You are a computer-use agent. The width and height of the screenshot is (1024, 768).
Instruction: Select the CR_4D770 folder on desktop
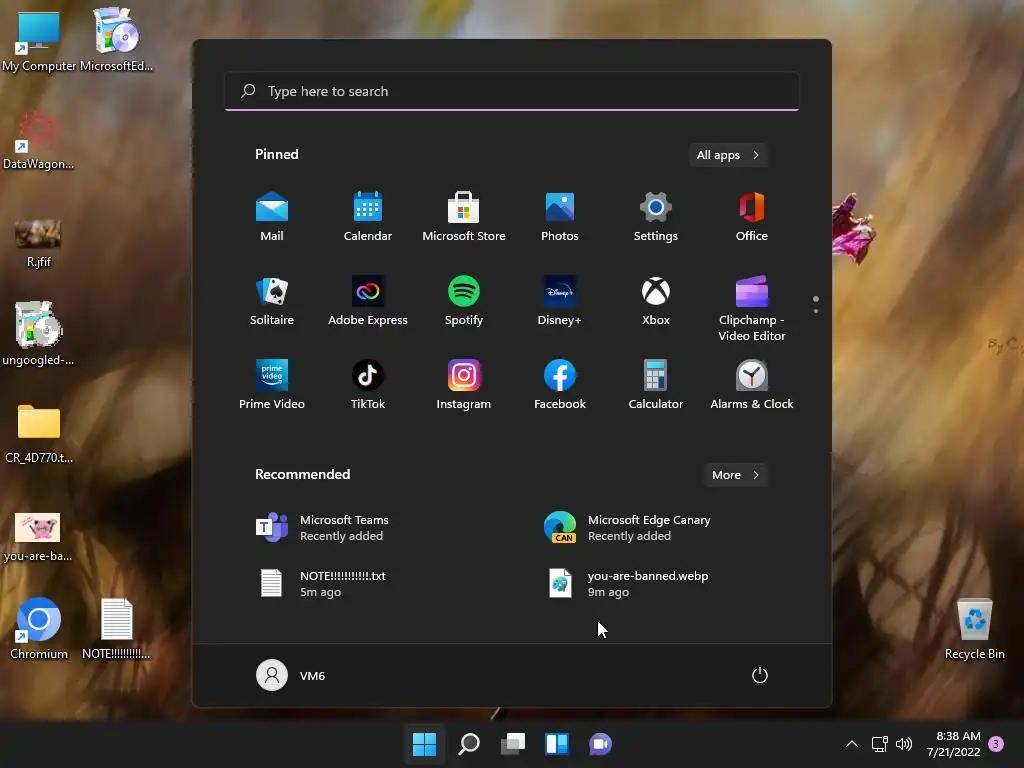(x=39, y=434)
